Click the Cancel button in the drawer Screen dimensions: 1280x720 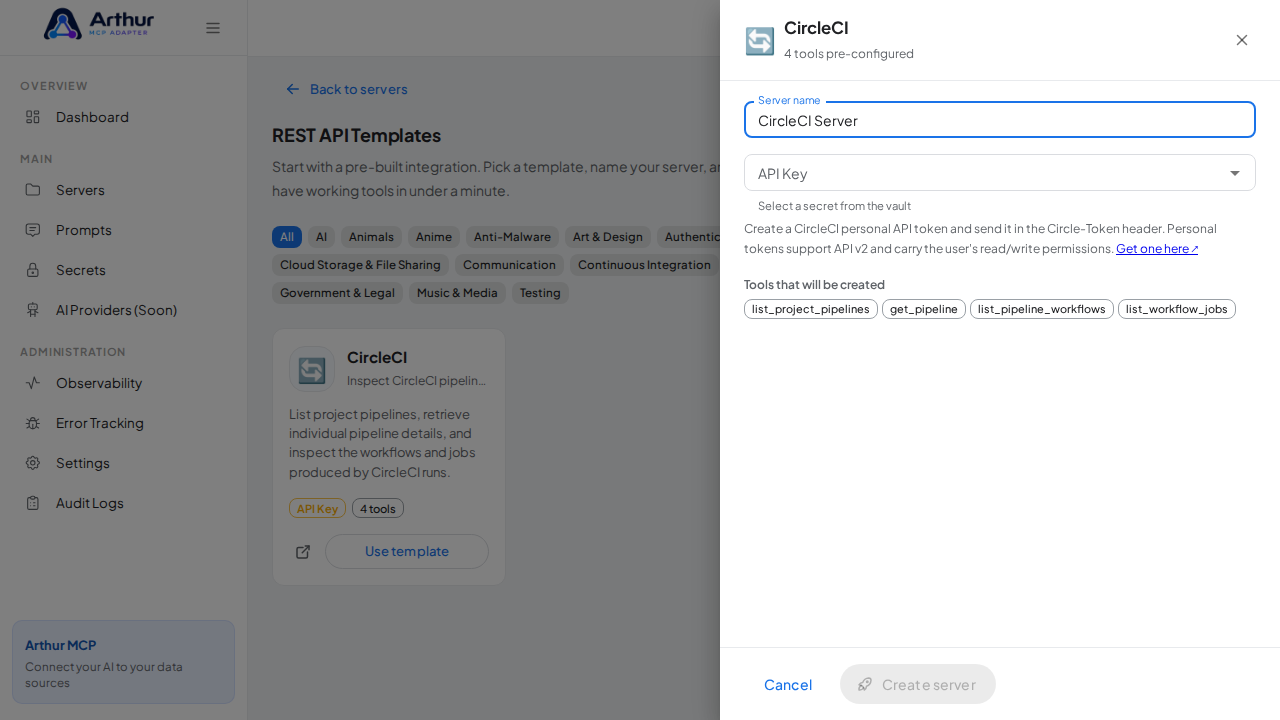pyautogui.click(x=788, y=684)
